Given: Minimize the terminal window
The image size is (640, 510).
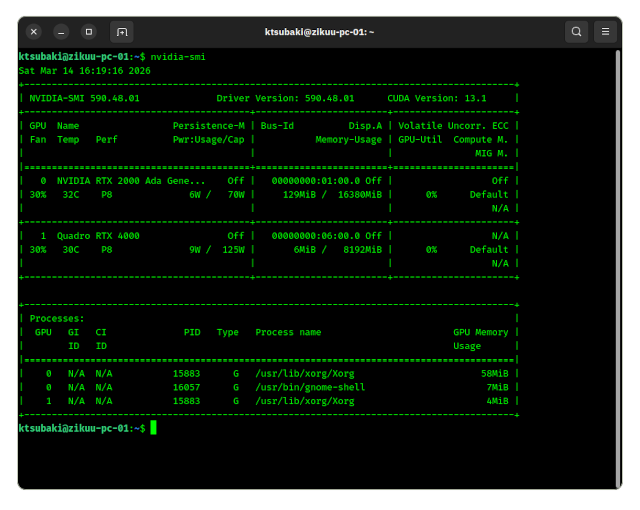Looking at the screenshot, I should pos(61,32).
